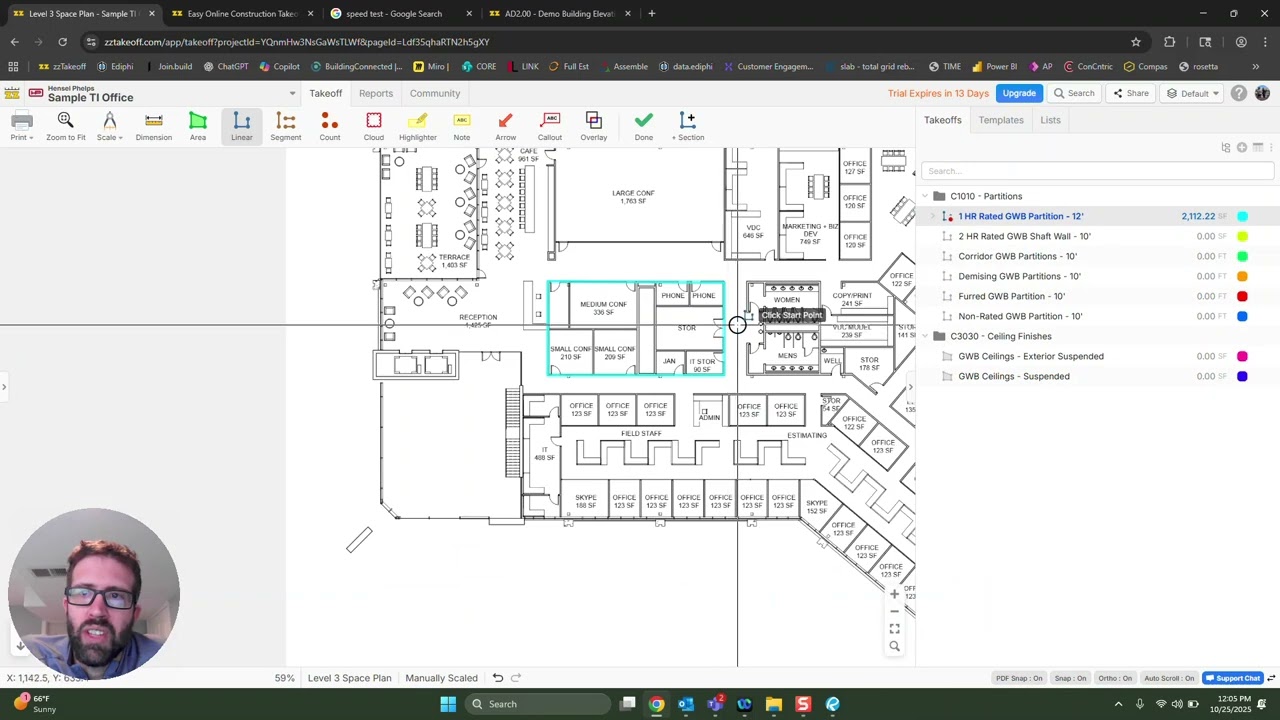
Task: Open the Lists panel tab
Action: click(x=1050, y=120)
